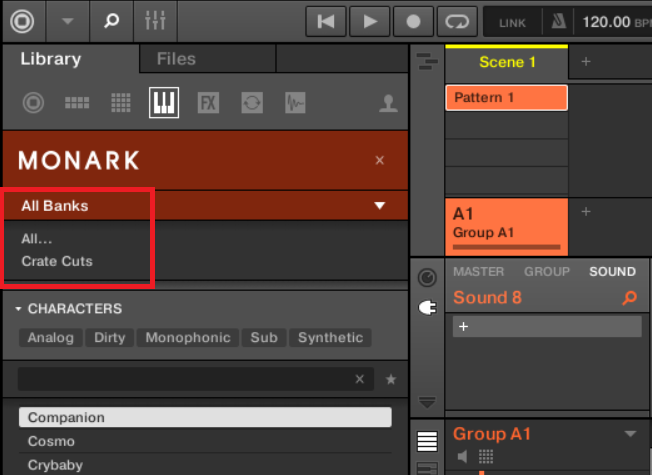Select the Loops type icon in the browser
The height and width of the screenshot is (475, 653).
pos(252,102)
